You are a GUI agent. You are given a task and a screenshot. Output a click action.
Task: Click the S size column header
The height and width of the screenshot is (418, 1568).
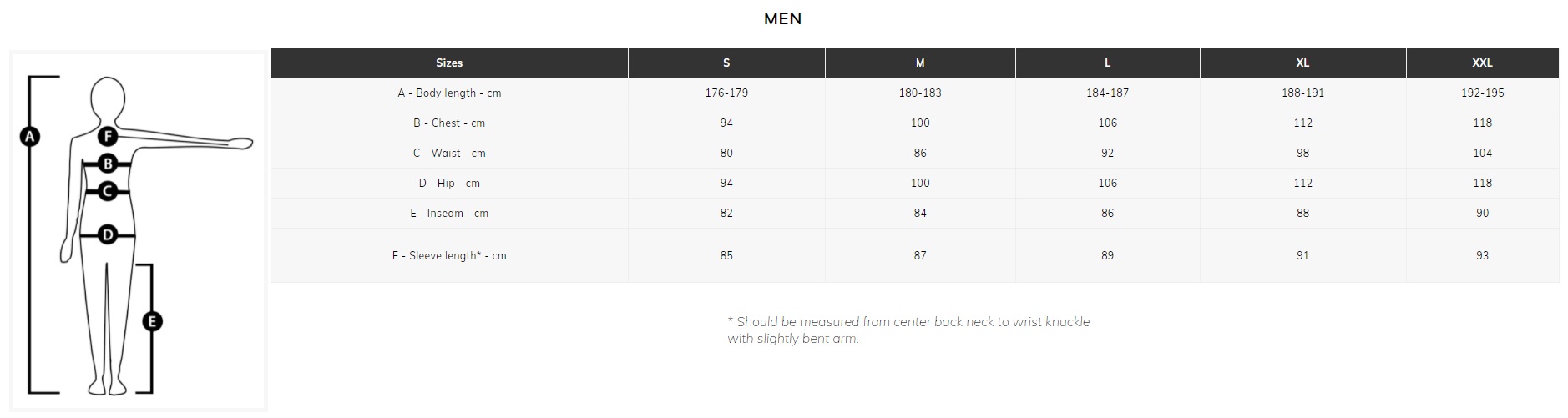pos(726,63)
